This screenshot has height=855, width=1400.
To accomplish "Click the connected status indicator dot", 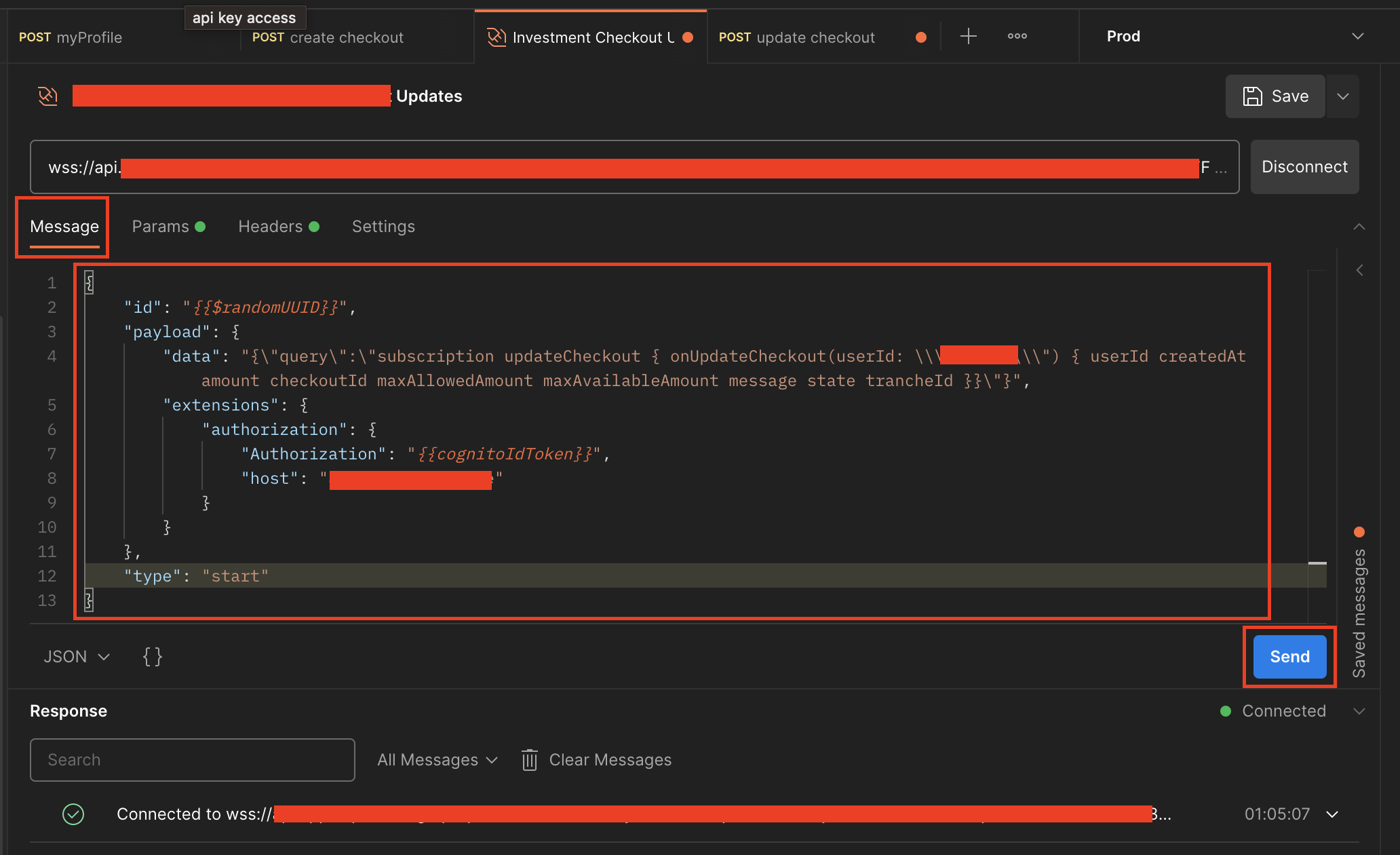I will 1221,711.
